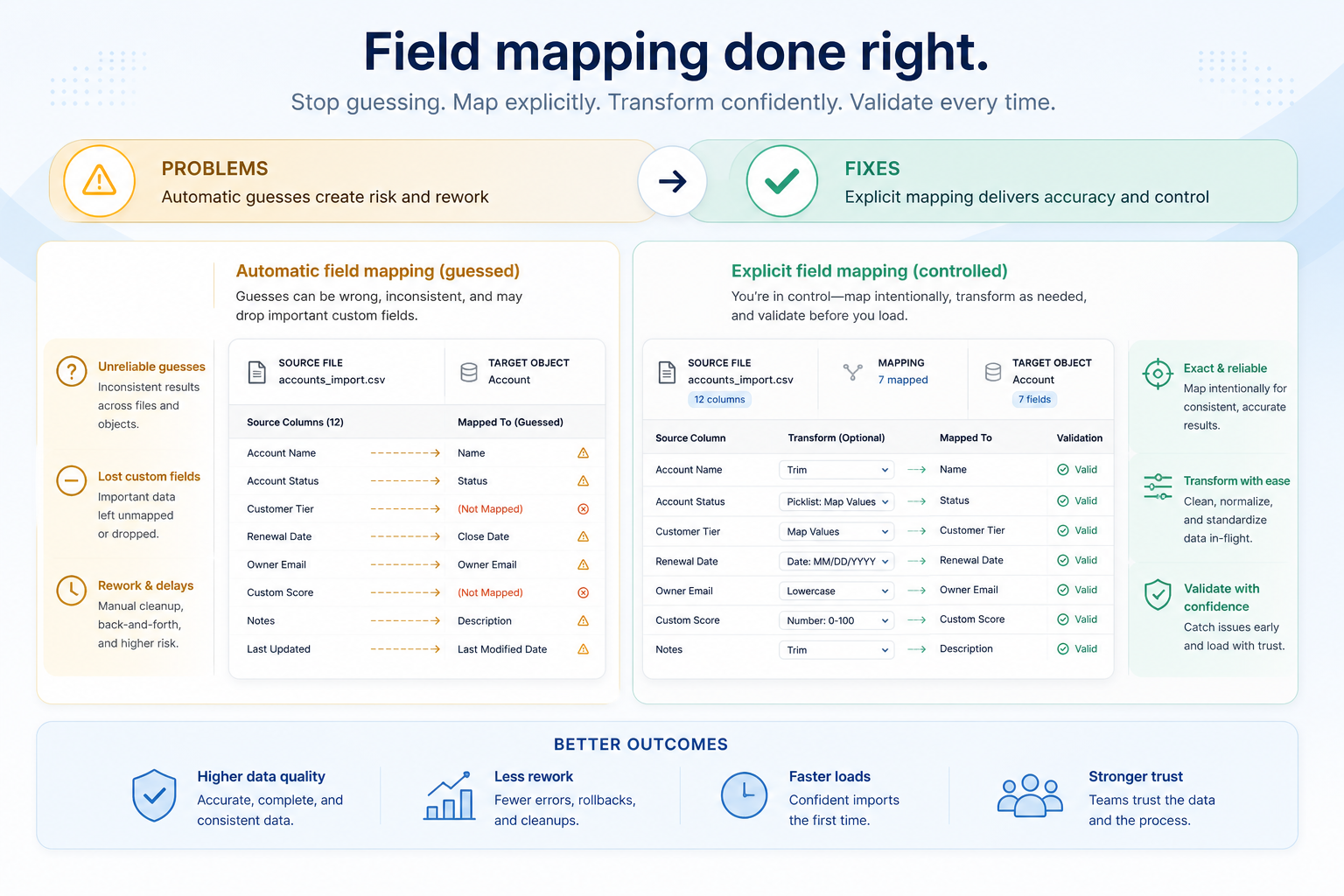Click the Stronger trust people icon
The width and height of the screenshot is (1344, 896).
click(1030, 795)
